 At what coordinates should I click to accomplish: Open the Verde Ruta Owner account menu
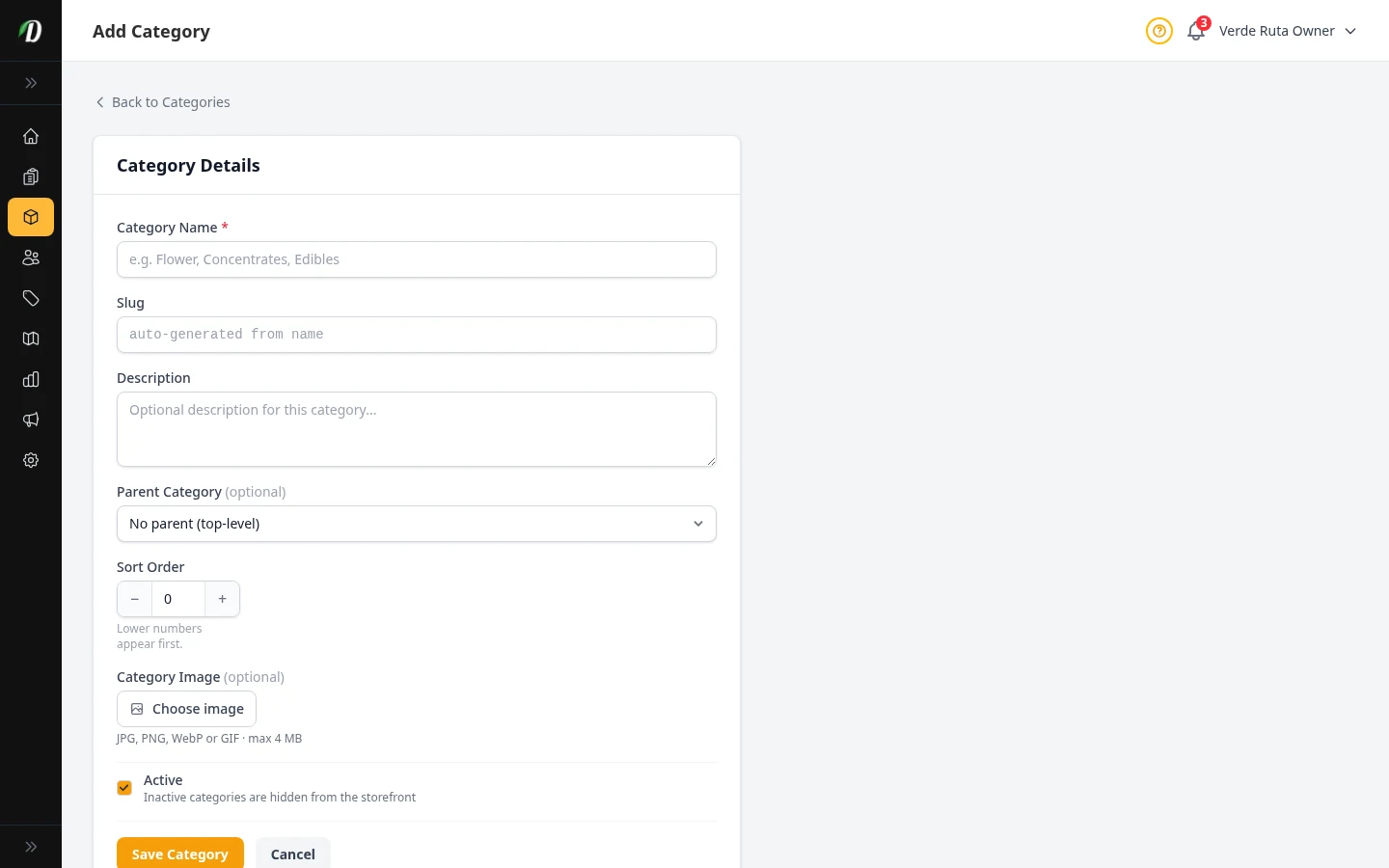click(1277, 31)
